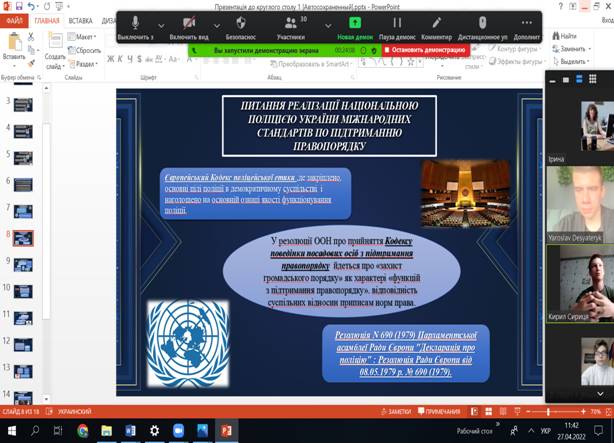
Task: Switch Zoom video panel to gallery grid view
Action: click(x=592, y=79)
